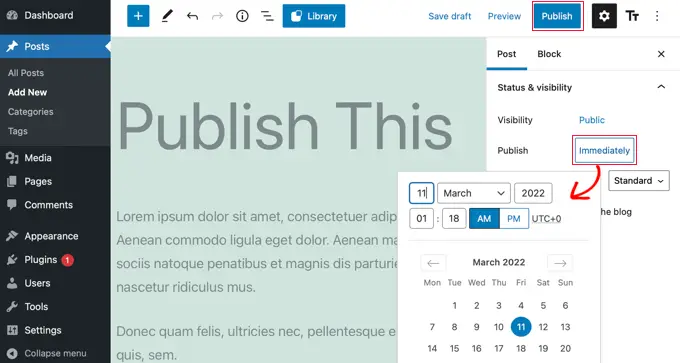This screenshot has width=680, height=363.
Task: Click the blue plus add block button
Action: tap(138, 16)
